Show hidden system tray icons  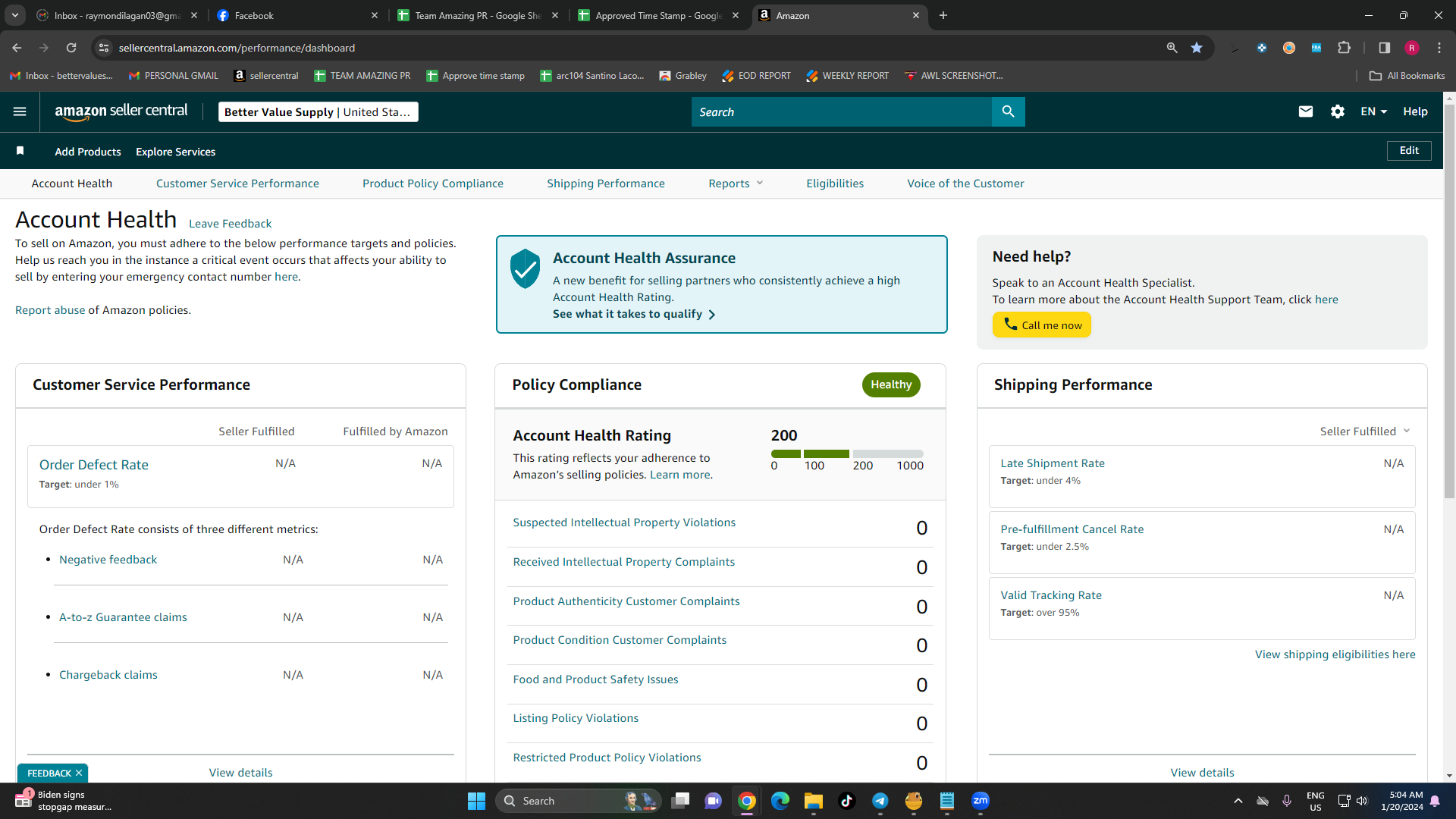1238,801
